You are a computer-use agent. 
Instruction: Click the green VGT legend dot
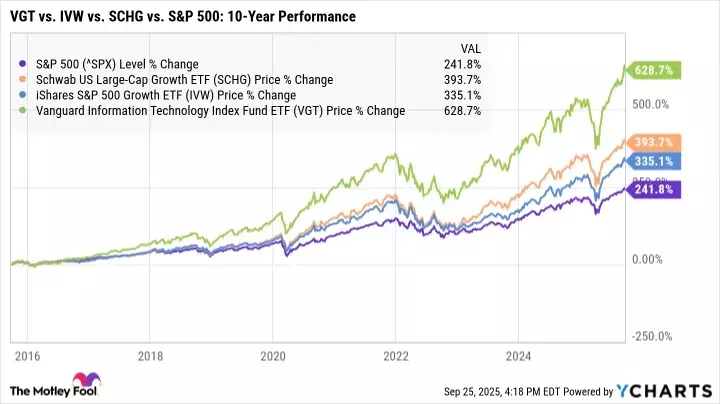pos(21,111)
